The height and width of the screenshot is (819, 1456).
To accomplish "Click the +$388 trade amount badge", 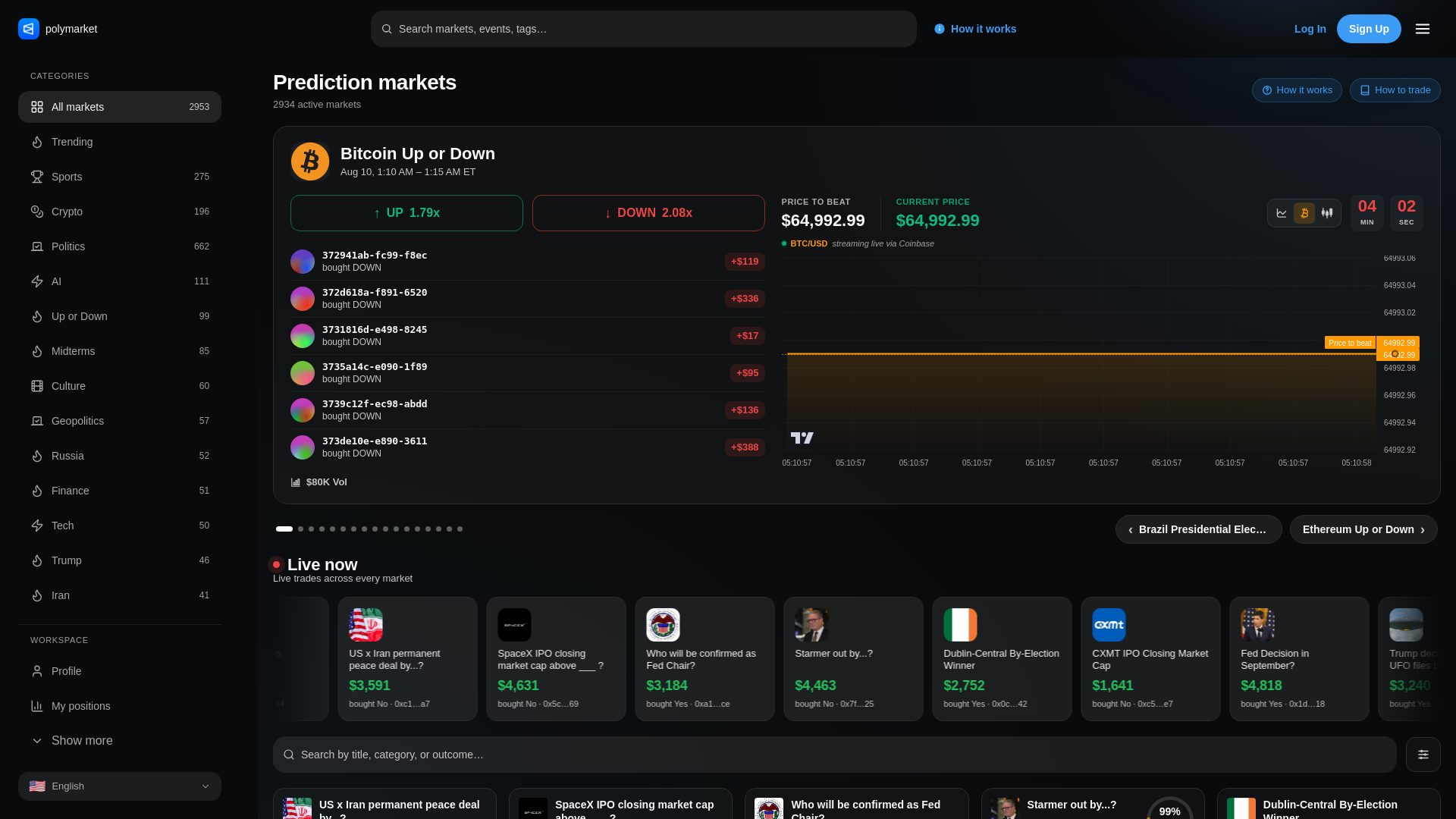I will tap(745, 447).
